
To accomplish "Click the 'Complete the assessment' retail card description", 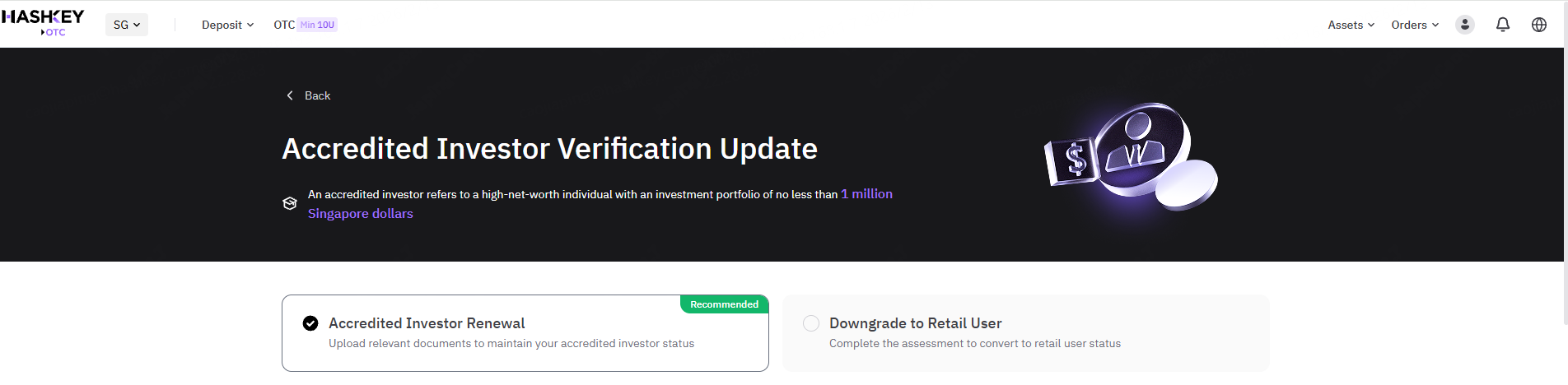I will click(974, 344).
